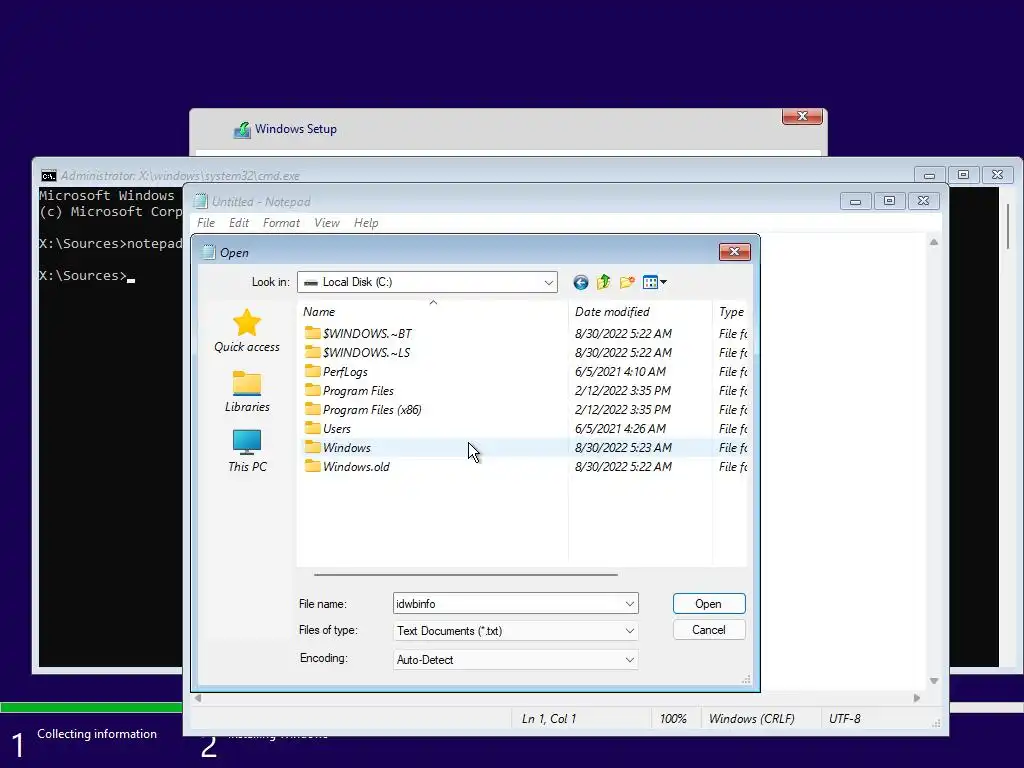Image resolution: width=1024 pixels, height=768 pixels.
Task: Go back using the blue back arrow icon
Action: coord(581,282)
